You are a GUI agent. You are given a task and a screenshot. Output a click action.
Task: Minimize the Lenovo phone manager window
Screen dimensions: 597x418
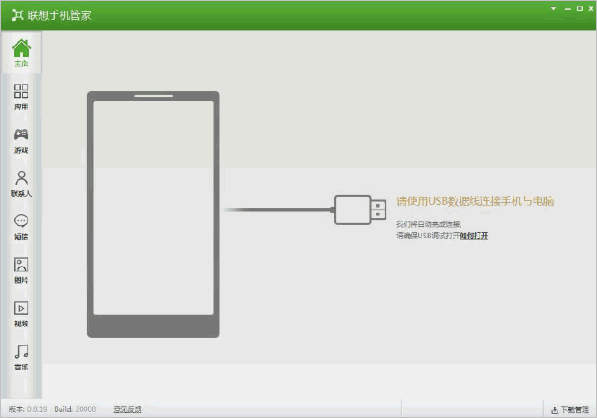[x=568, y=9]
